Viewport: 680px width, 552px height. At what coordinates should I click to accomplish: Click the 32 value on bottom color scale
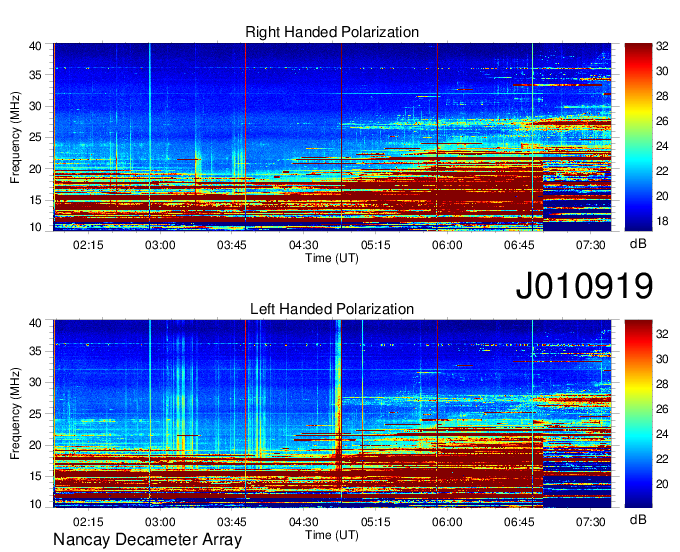pos(662,334)
